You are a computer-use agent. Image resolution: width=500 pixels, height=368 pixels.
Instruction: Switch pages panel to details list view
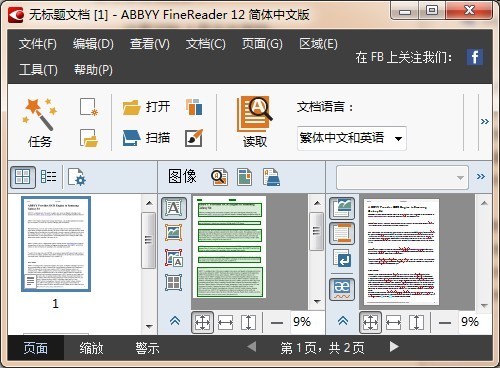[x=48, y=177]
